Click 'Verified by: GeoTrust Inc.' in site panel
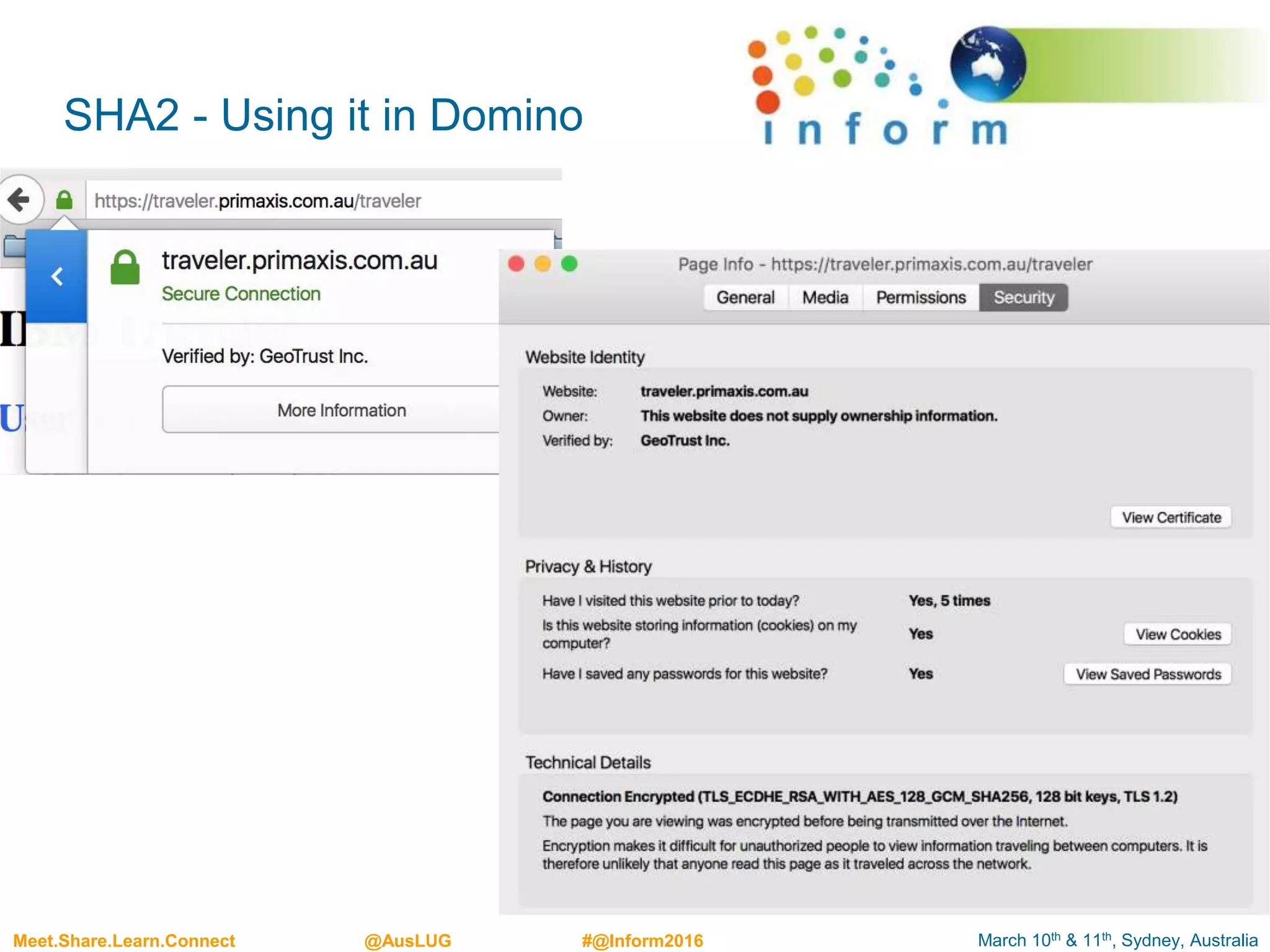Viewport: 1270px width, 952px height. click(265, 356)
